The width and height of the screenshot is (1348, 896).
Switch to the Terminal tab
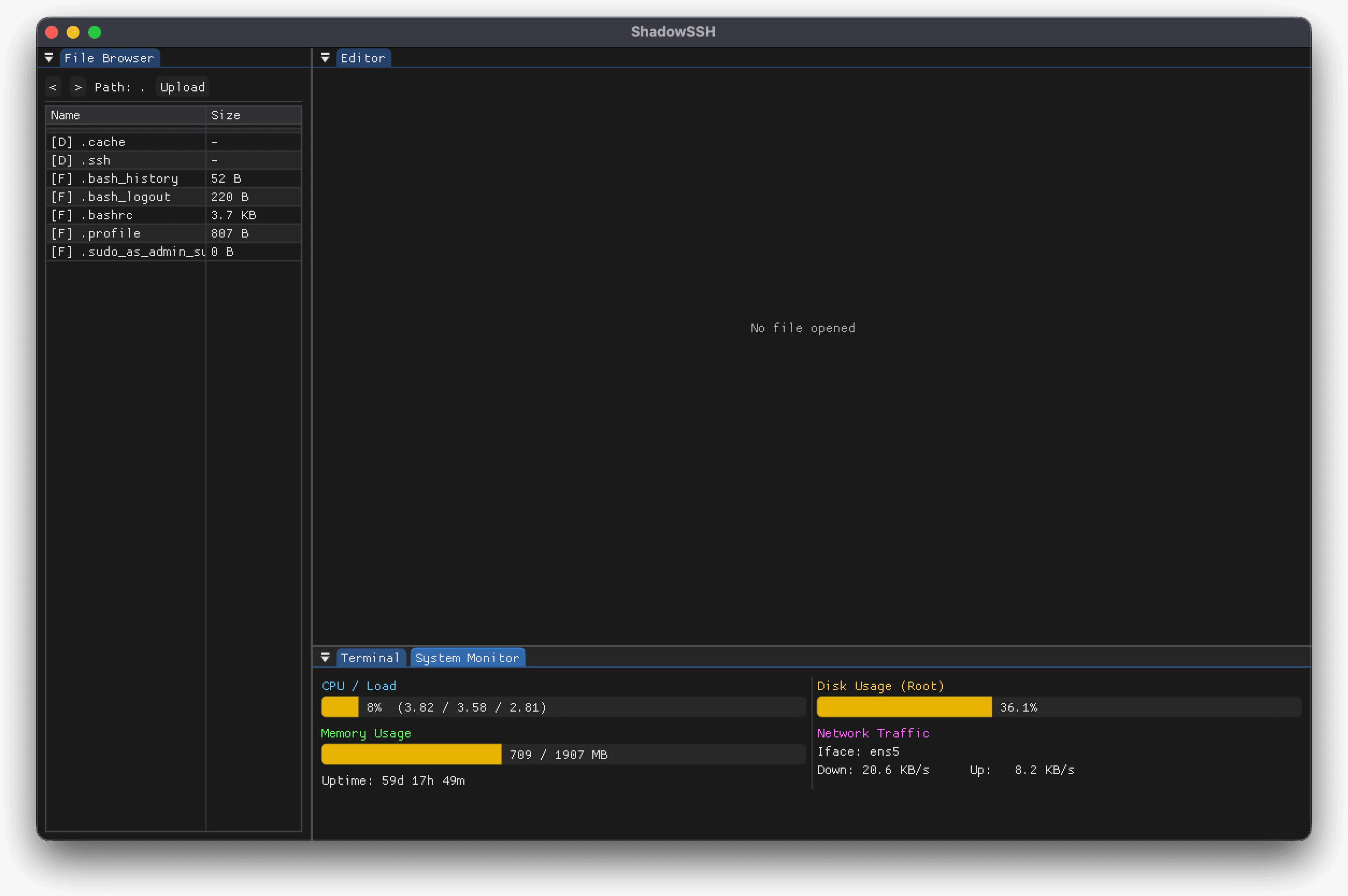click(370, 658)
